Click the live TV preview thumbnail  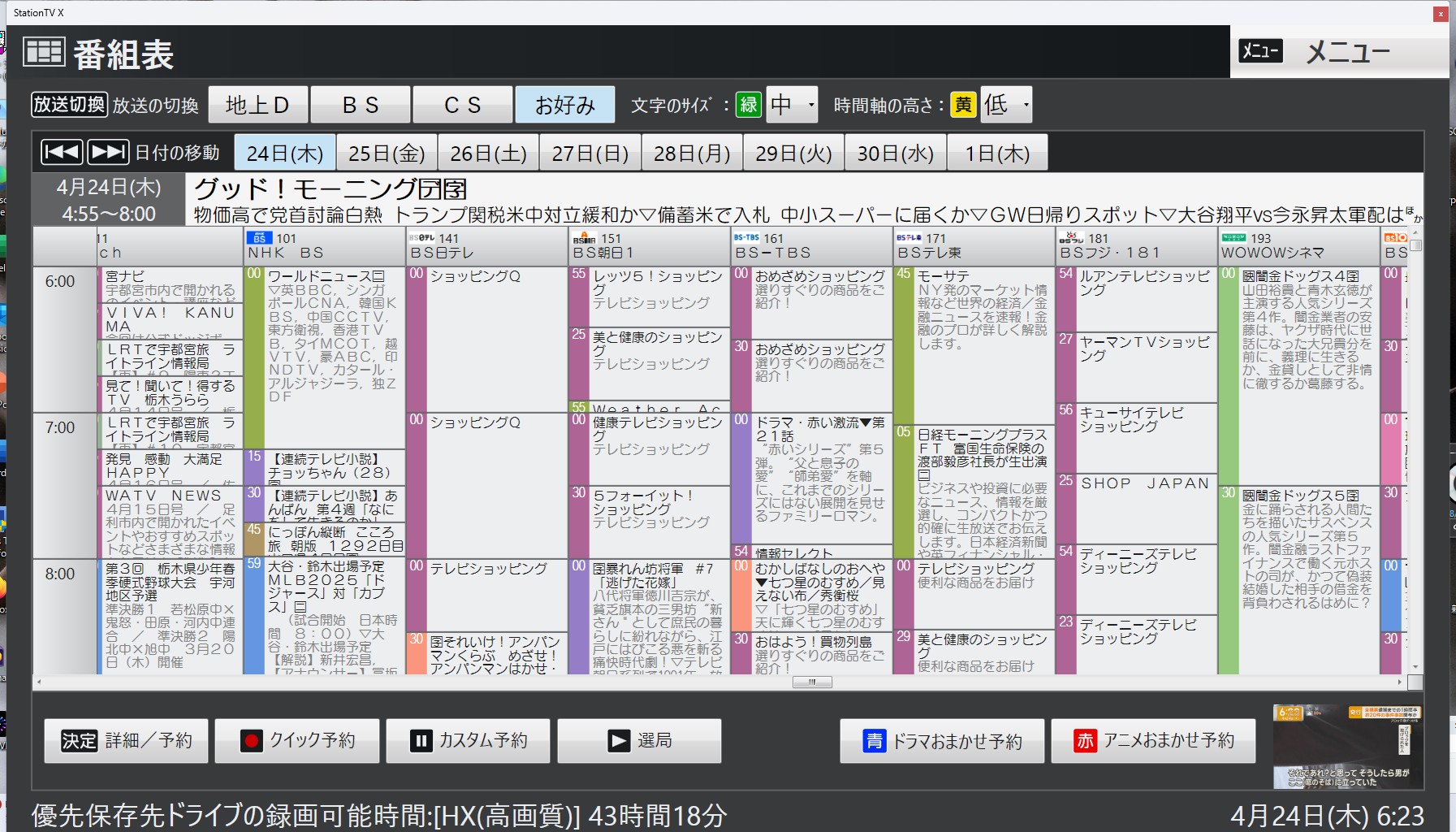click(x=1346, y=746)
